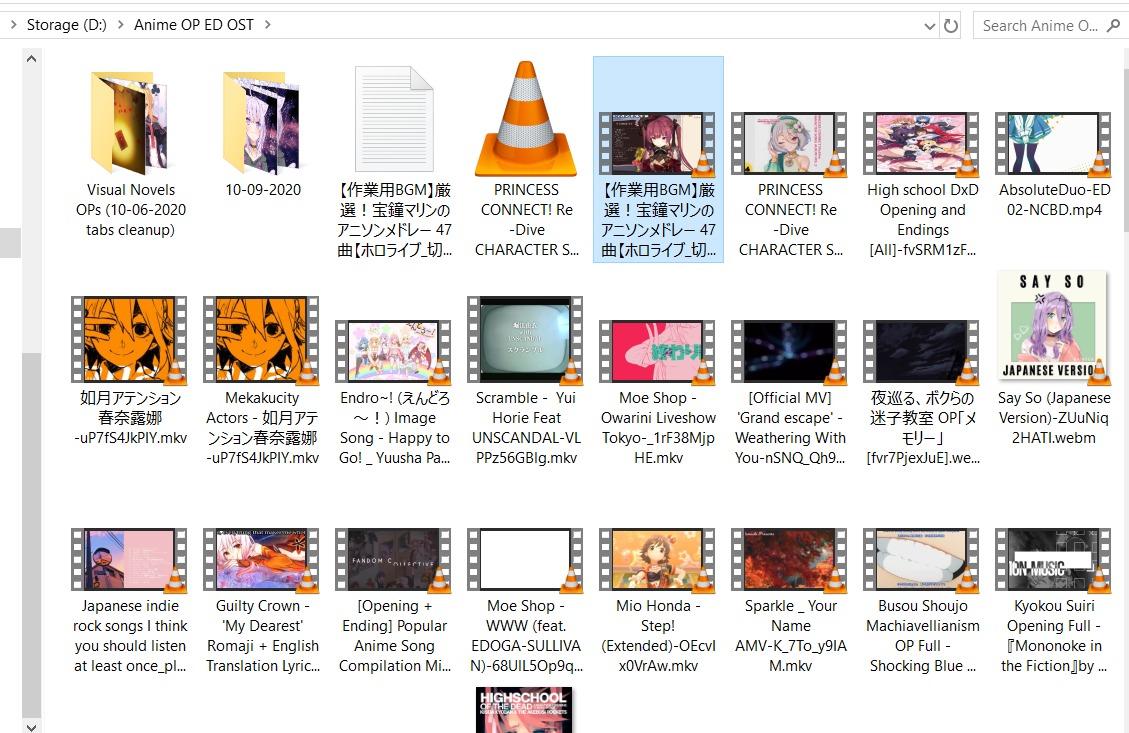The image size is (1129, 733).
Task: Click Endro~! Image Song filename text
Action: click(x=395, y=428)
